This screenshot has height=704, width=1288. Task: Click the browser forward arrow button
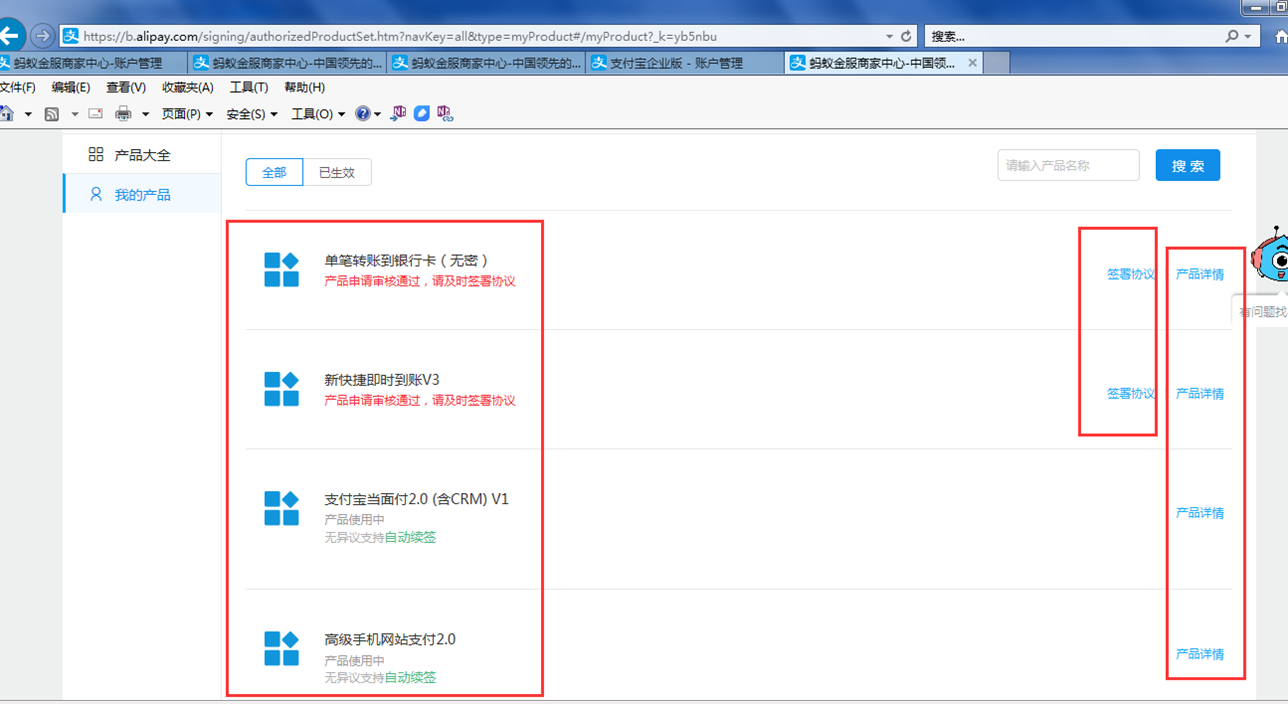pyautogui.click(x=42, y=36)
